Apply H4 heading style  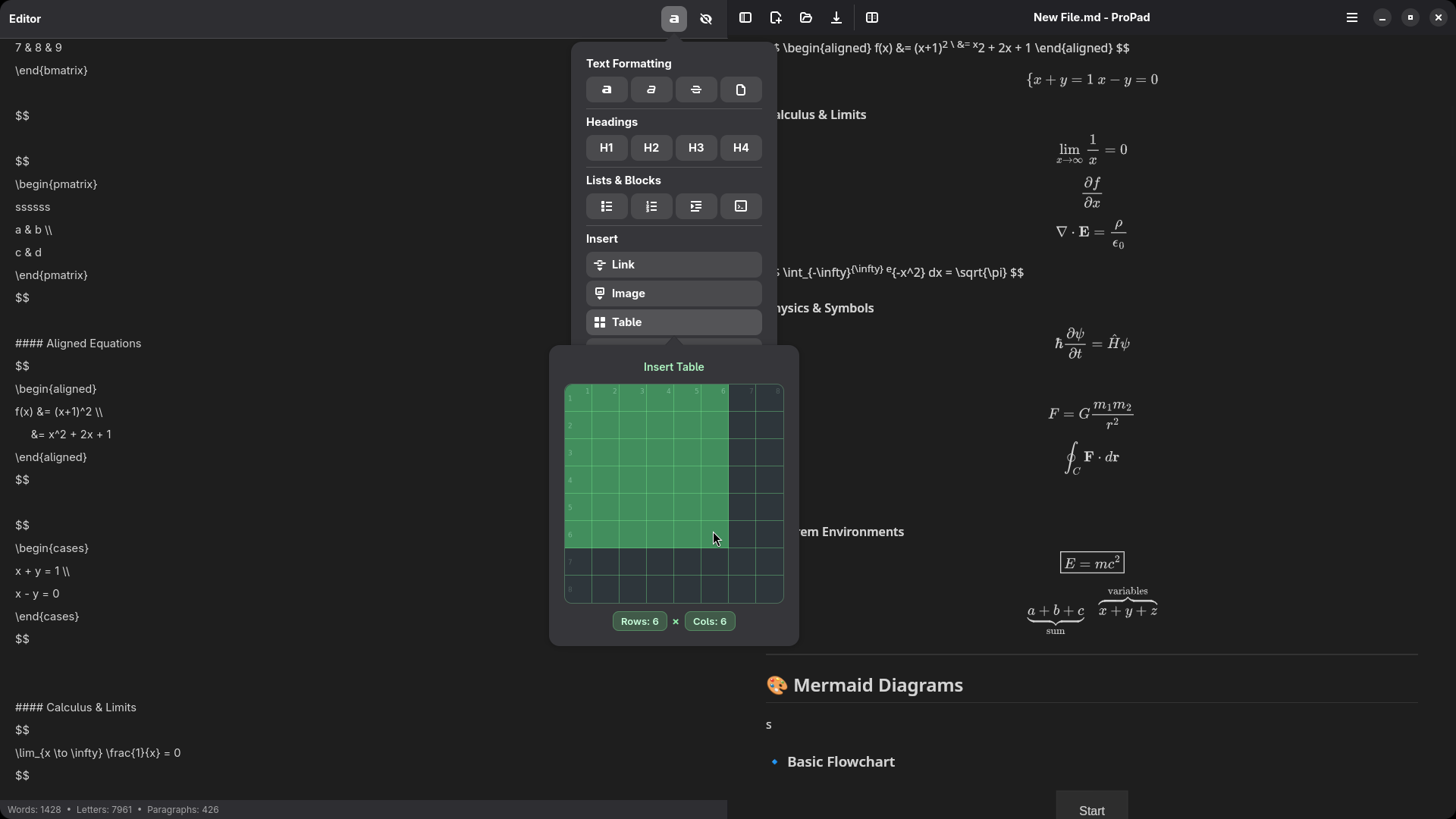click(x=741, y=148)
